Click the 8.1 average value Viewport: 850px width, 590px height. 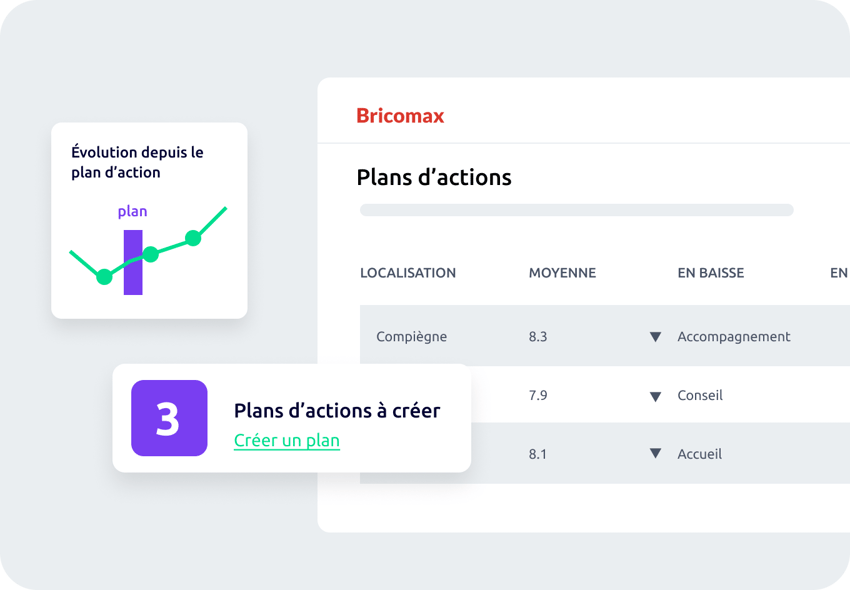[538, 454]
